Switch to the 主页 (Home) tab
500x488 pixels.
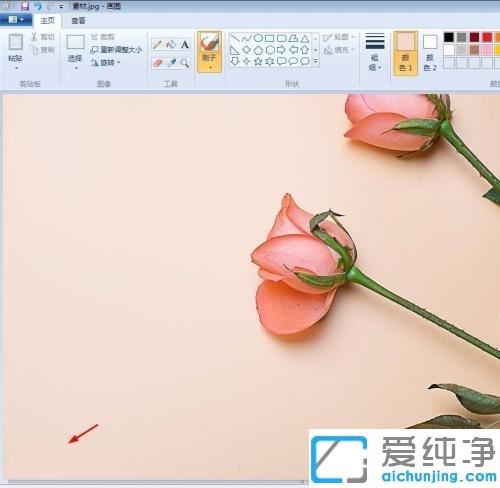point(48,21)
